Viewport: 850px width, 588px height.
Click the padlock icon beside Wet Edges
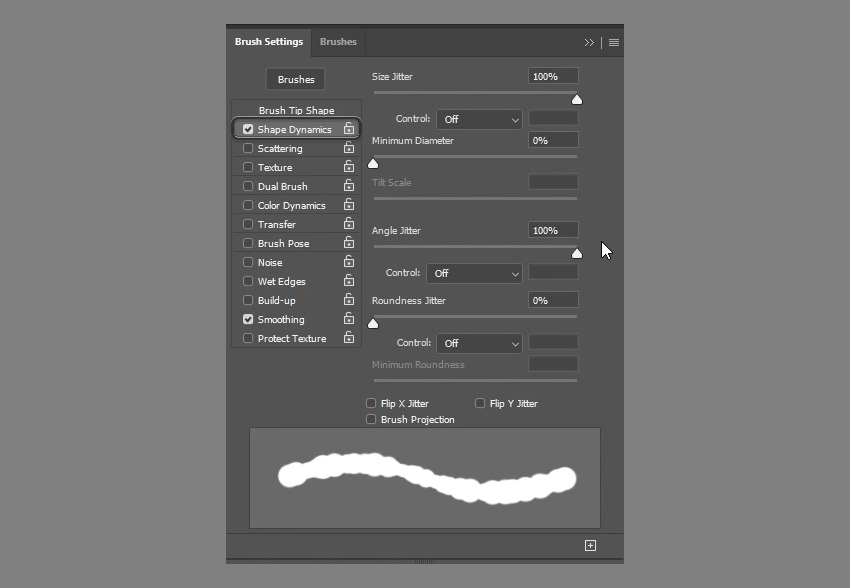point(350,281)
